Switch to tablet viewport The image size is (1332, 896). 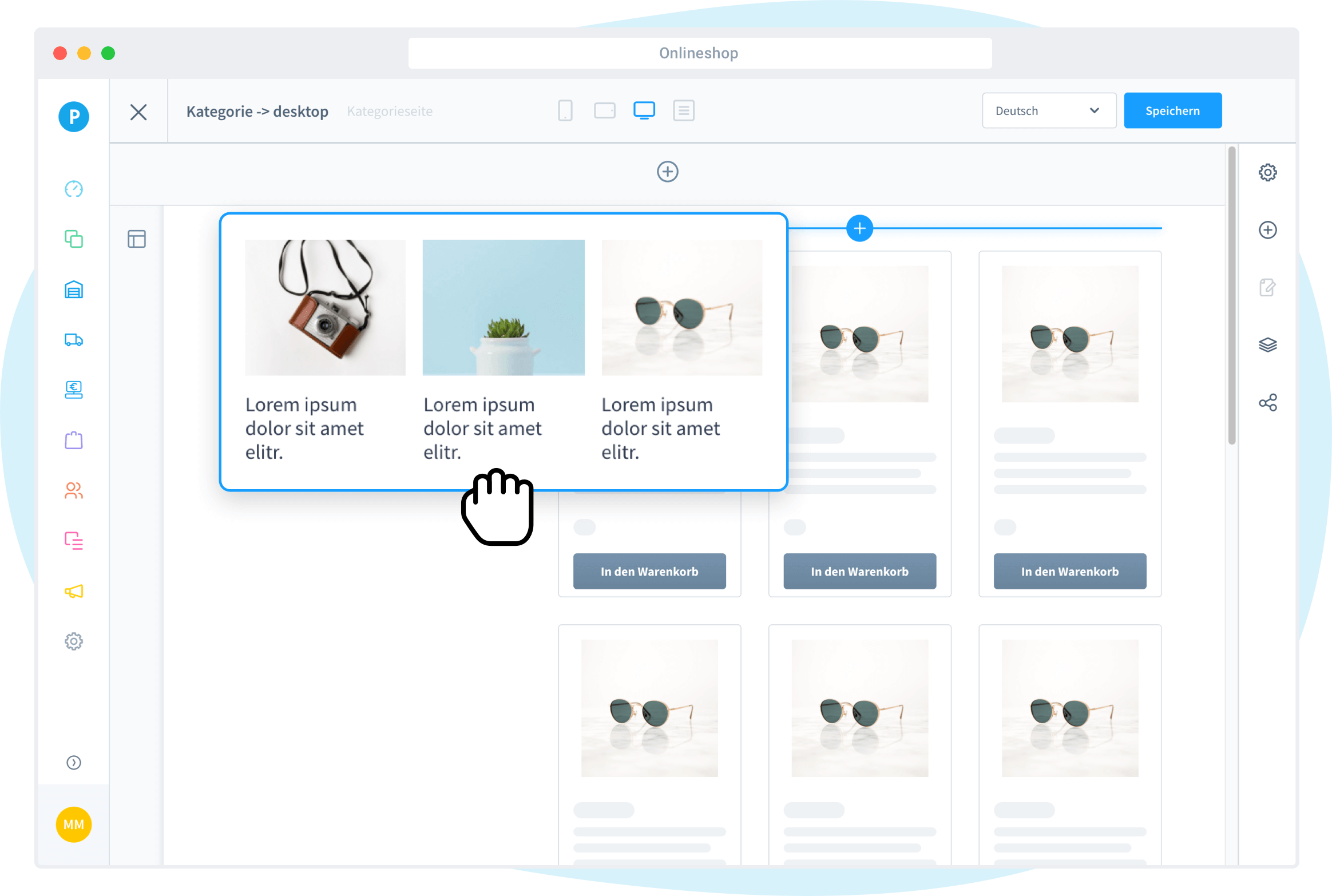pyautogui.click(x=605, y=110)
